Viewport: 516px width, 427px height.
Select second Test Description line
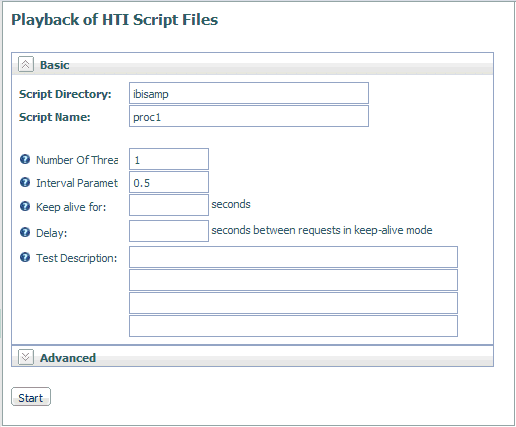293,280
